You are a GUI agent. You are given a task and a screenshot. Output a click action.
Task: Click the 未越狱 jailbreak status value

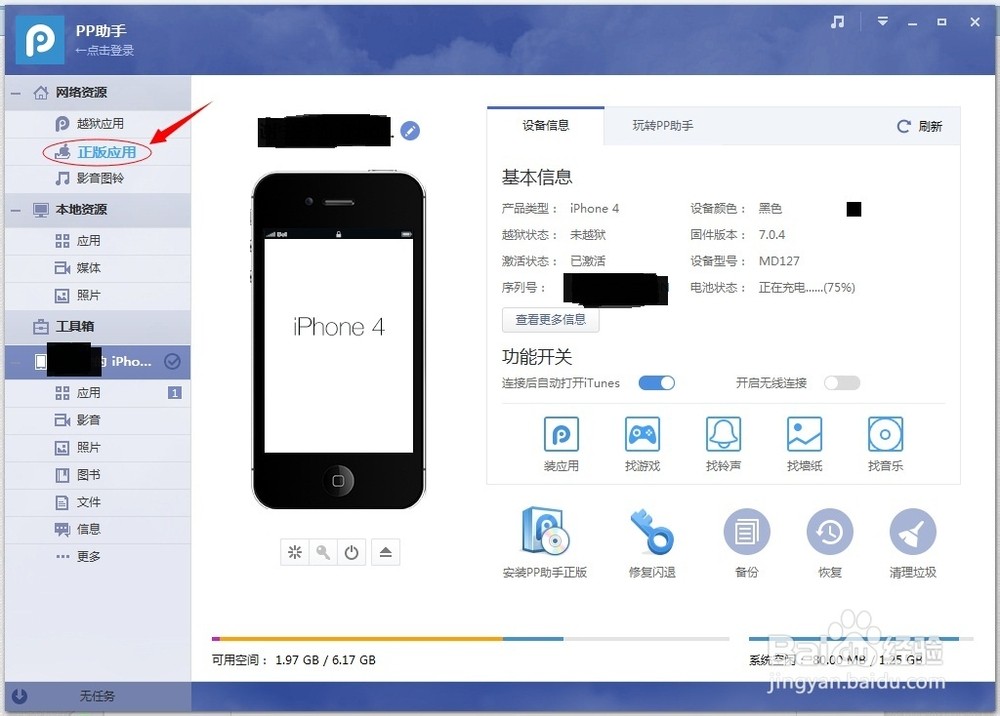[x=587, y=235]
